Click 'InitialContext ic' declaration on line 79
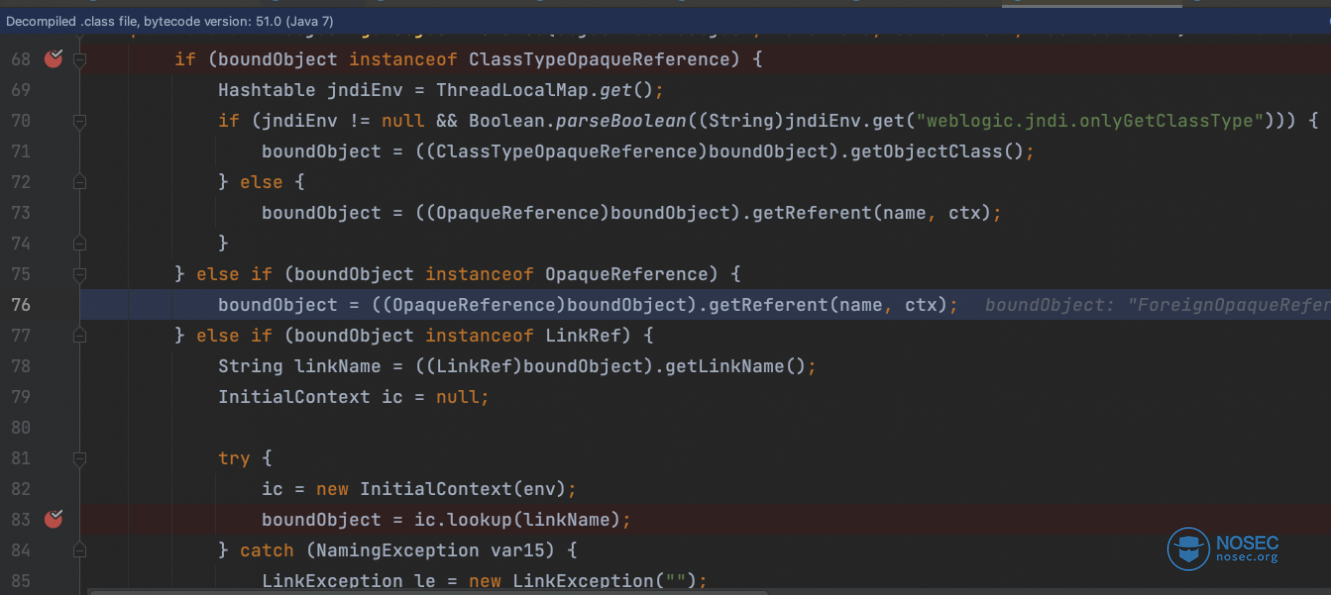This screenshot has height=595, width=1331. (310, 397)
